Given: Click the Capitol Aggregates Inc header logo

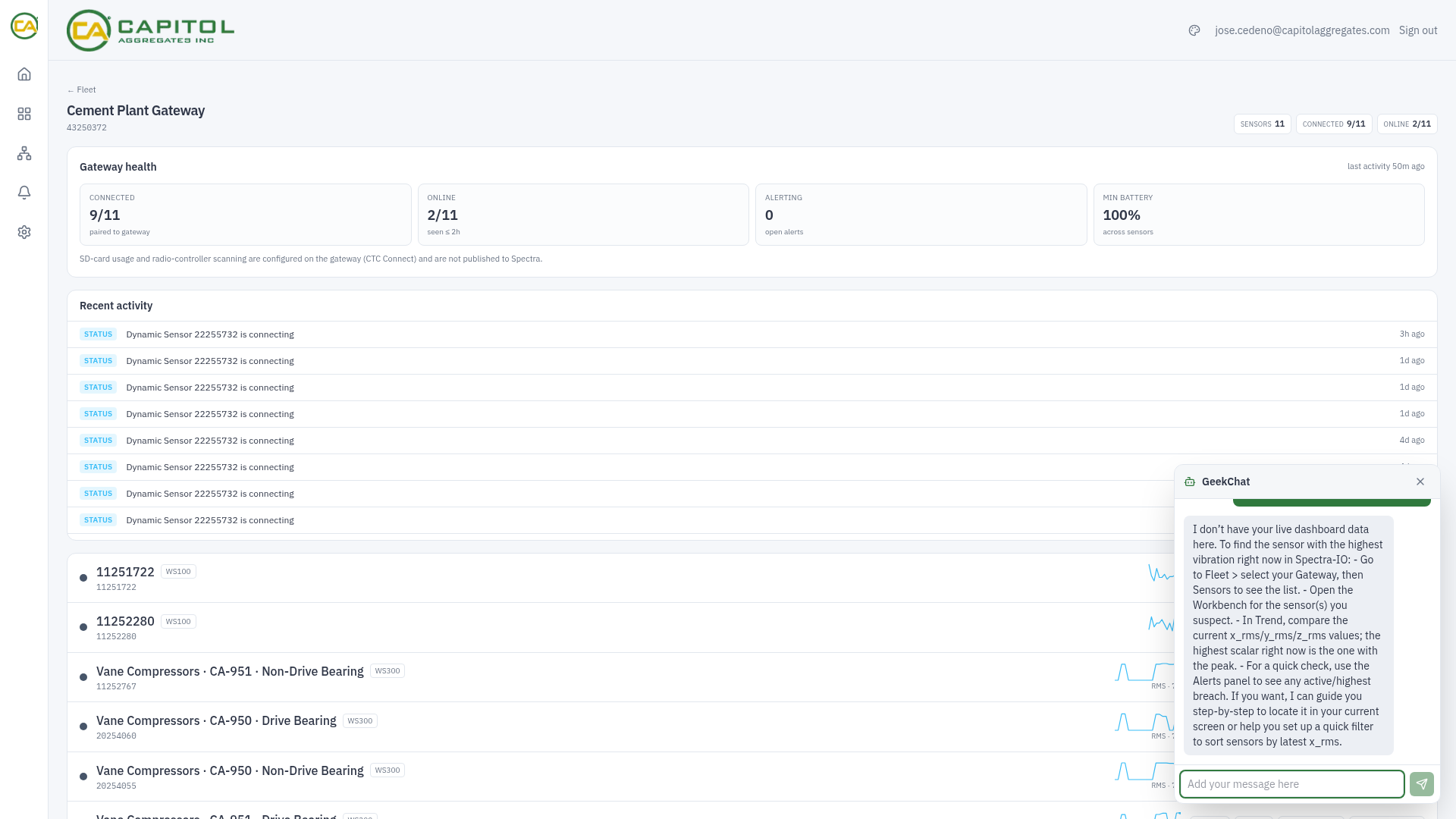Looking at the screenshot, I should 150,30.
